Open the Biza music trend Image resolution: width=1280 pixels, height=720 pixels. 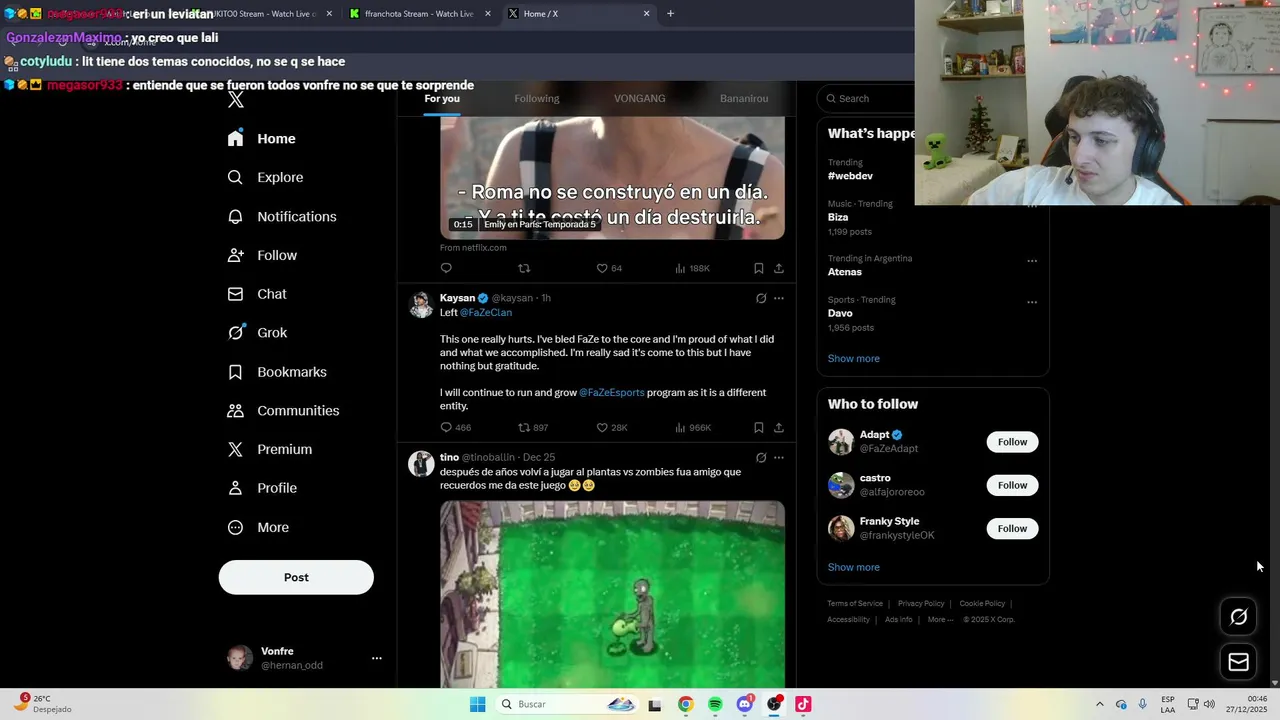click(x=838, y=217)
